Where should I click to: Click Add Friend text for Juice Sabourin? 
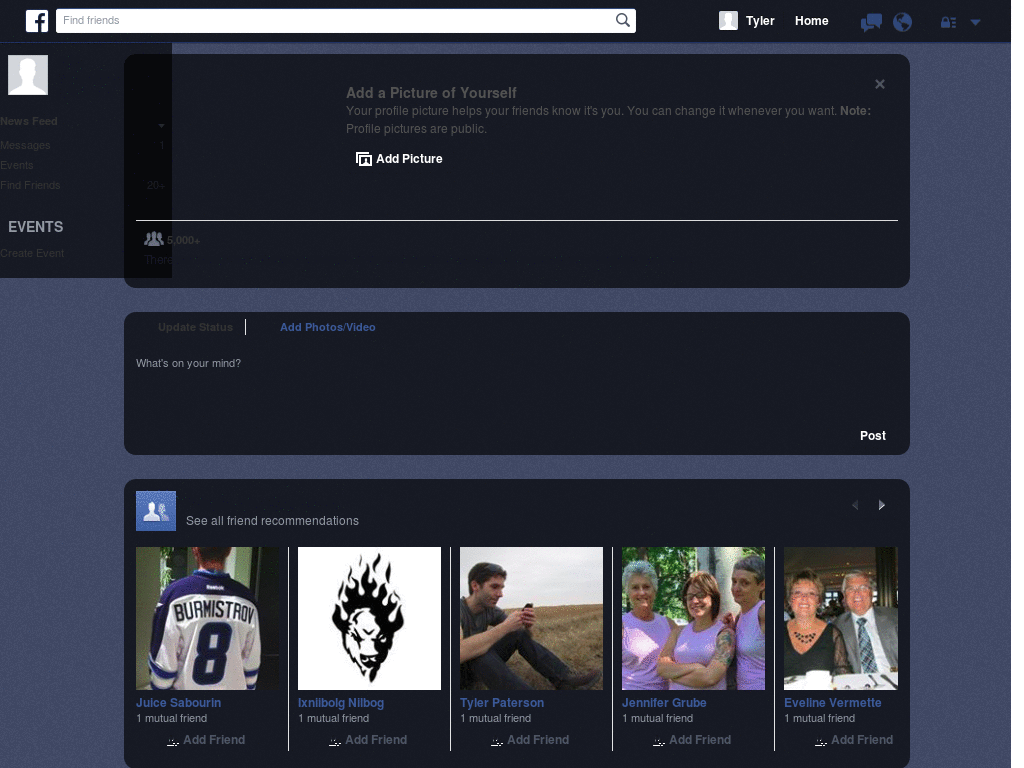point(214,740)
